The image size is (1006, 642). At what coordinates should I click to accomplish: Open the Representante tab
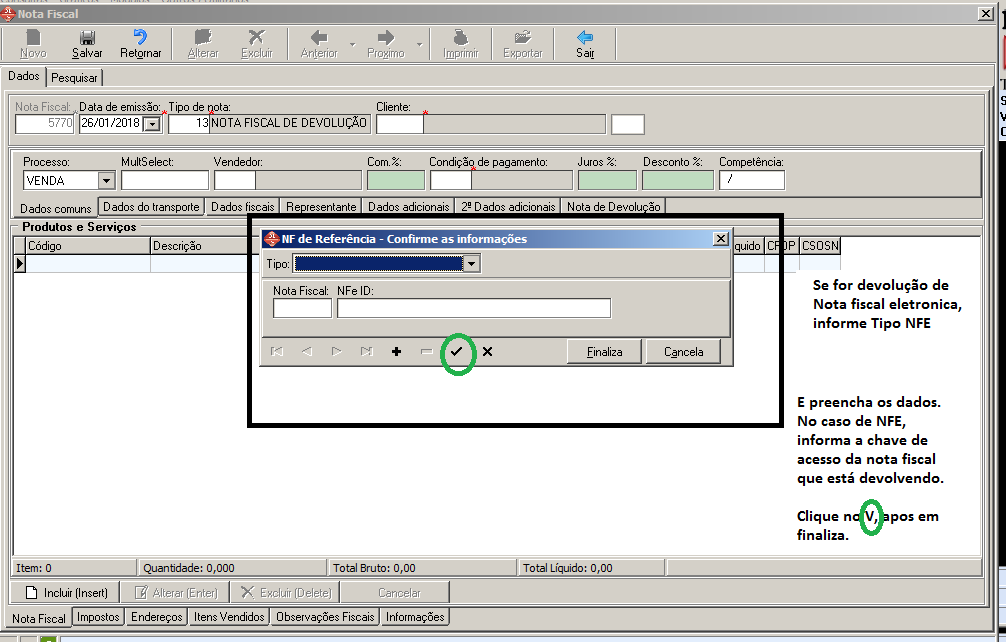point(321,207)
